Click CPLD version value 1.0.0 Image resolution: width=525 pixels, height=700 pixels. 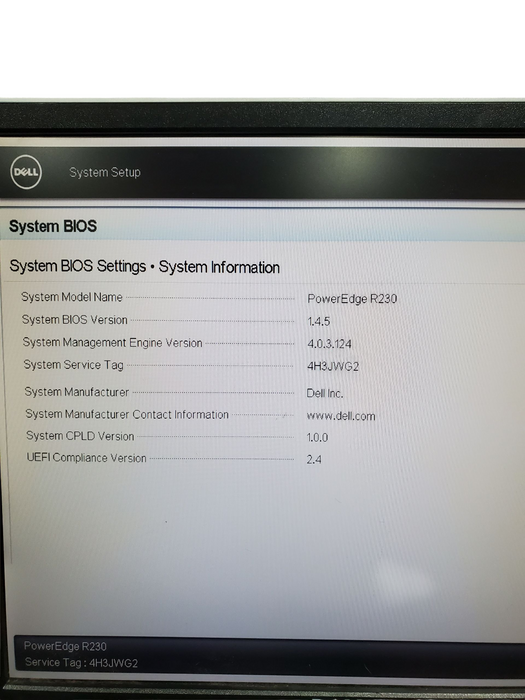317,438
